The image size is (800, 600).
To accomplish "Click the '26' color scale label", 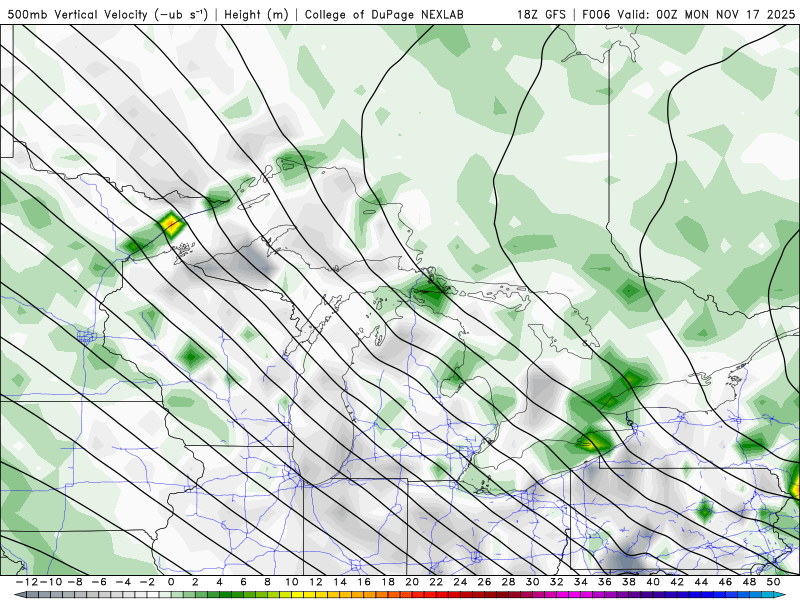I will pyautogui.click(x=484, y=582).
